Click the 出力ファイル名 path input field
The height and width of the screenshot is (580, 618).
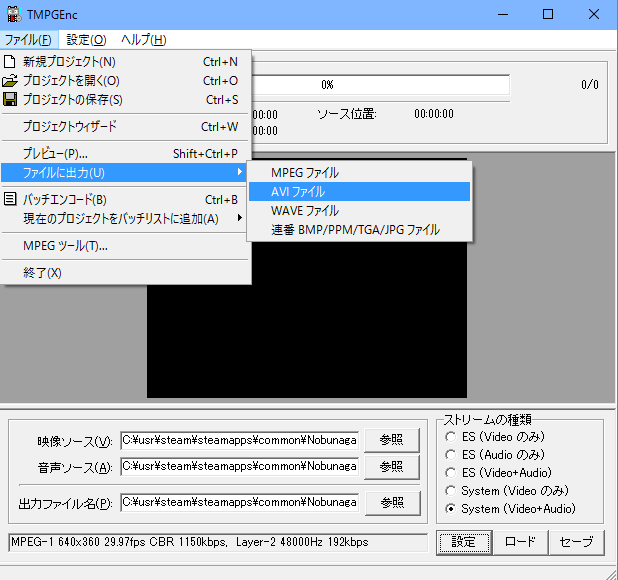[x=239, y=502]
